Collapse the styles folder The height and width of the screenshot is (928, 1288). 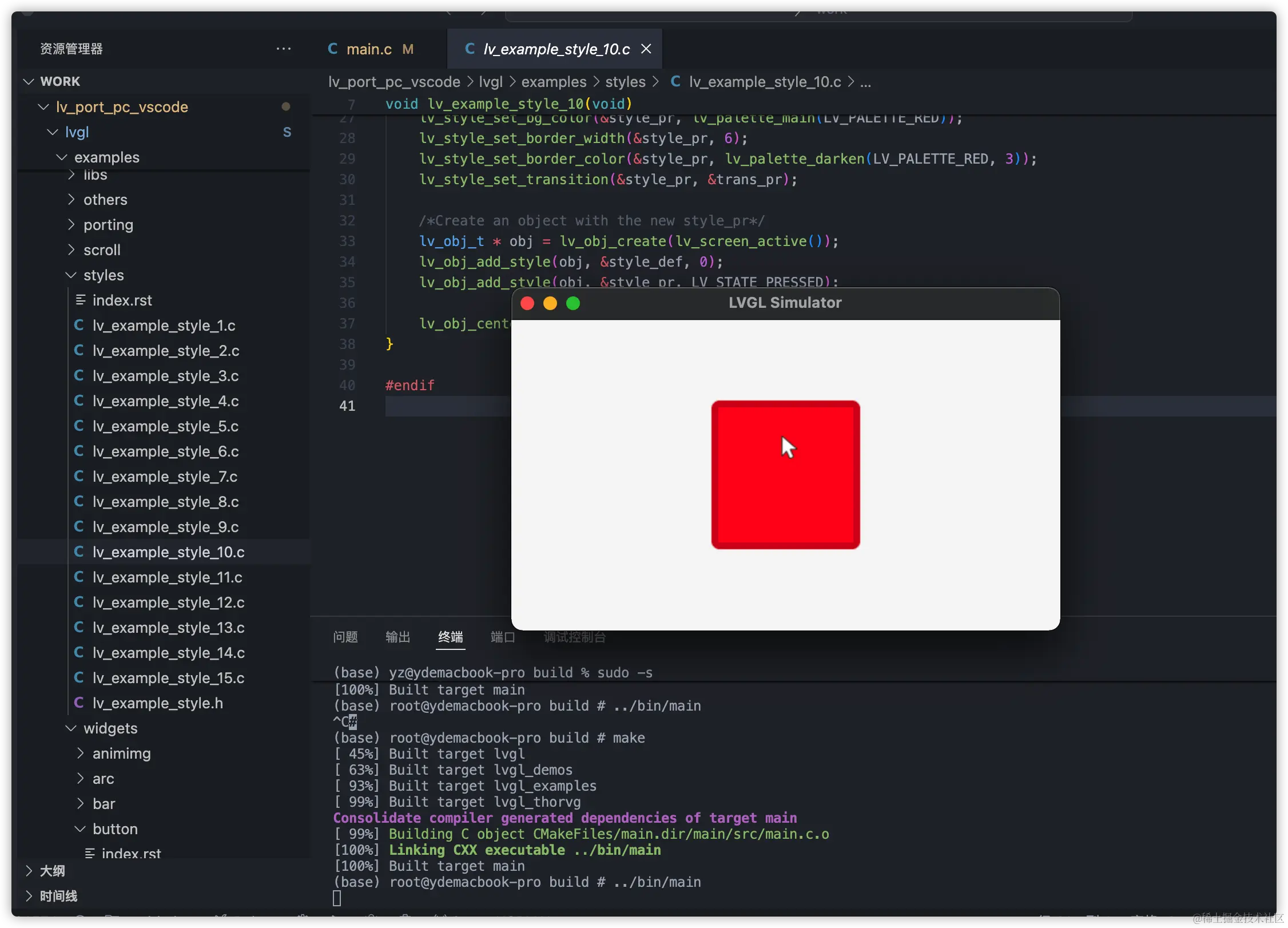(x=71, y=275)
